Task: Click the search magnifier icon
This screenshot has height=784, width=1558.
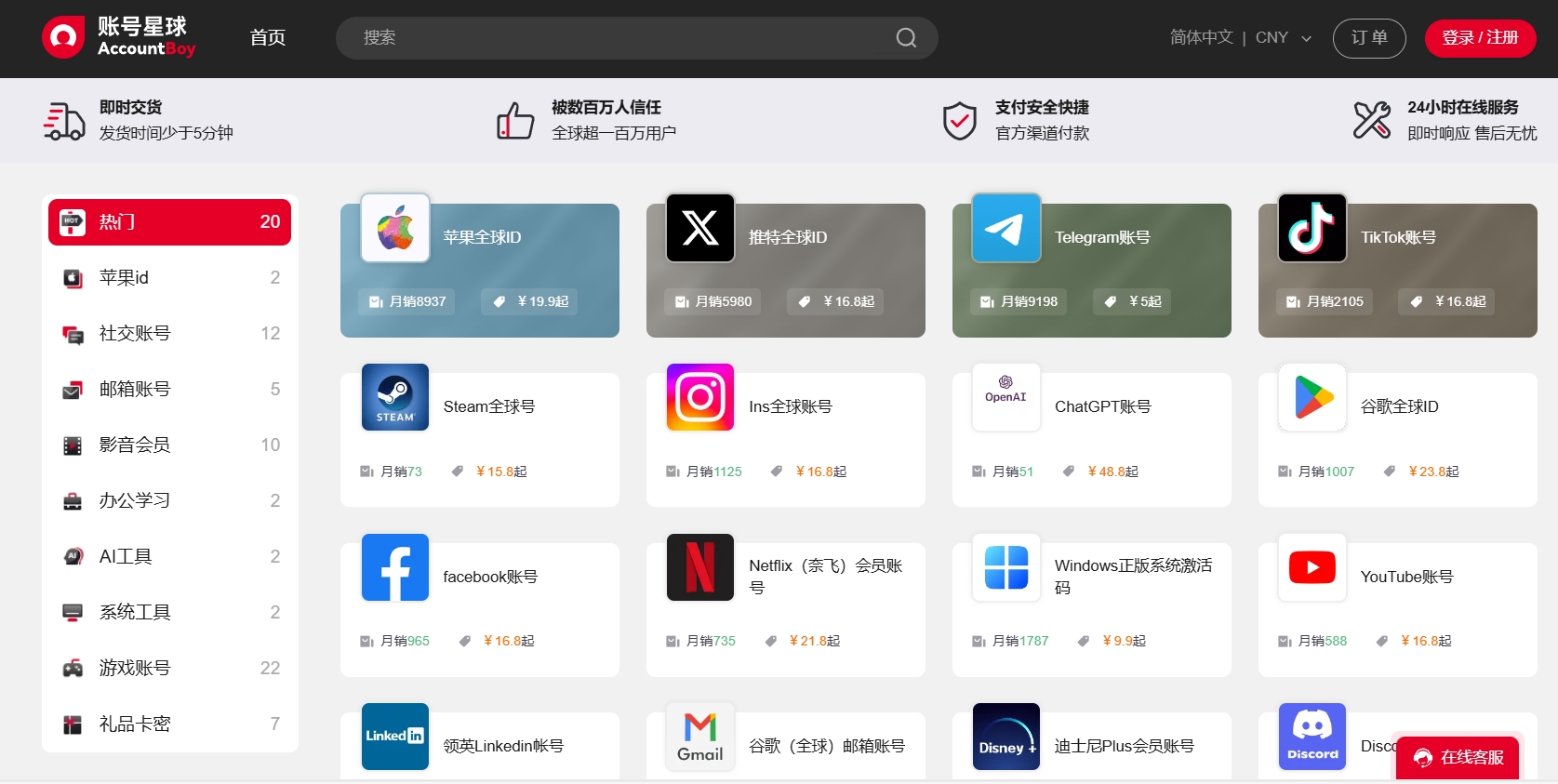Action: coord(906,38)
